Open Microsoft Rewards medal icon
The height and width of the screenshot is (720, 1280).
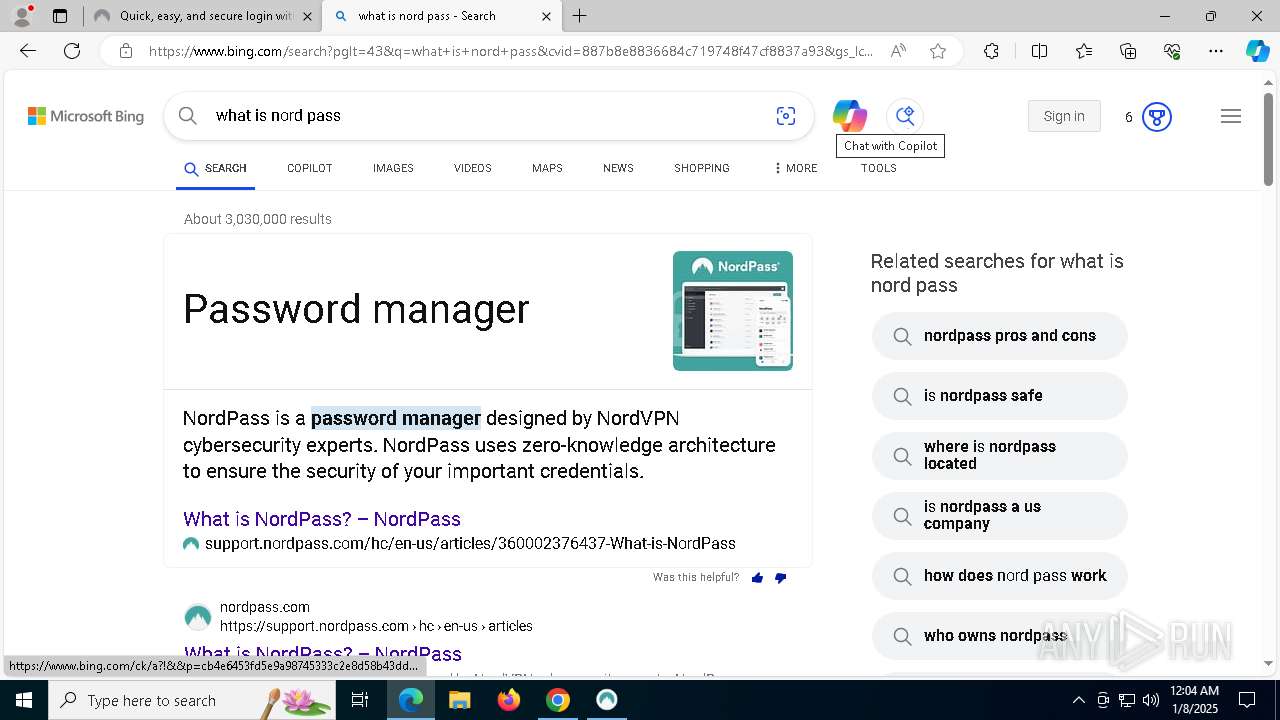point(1157,117)
